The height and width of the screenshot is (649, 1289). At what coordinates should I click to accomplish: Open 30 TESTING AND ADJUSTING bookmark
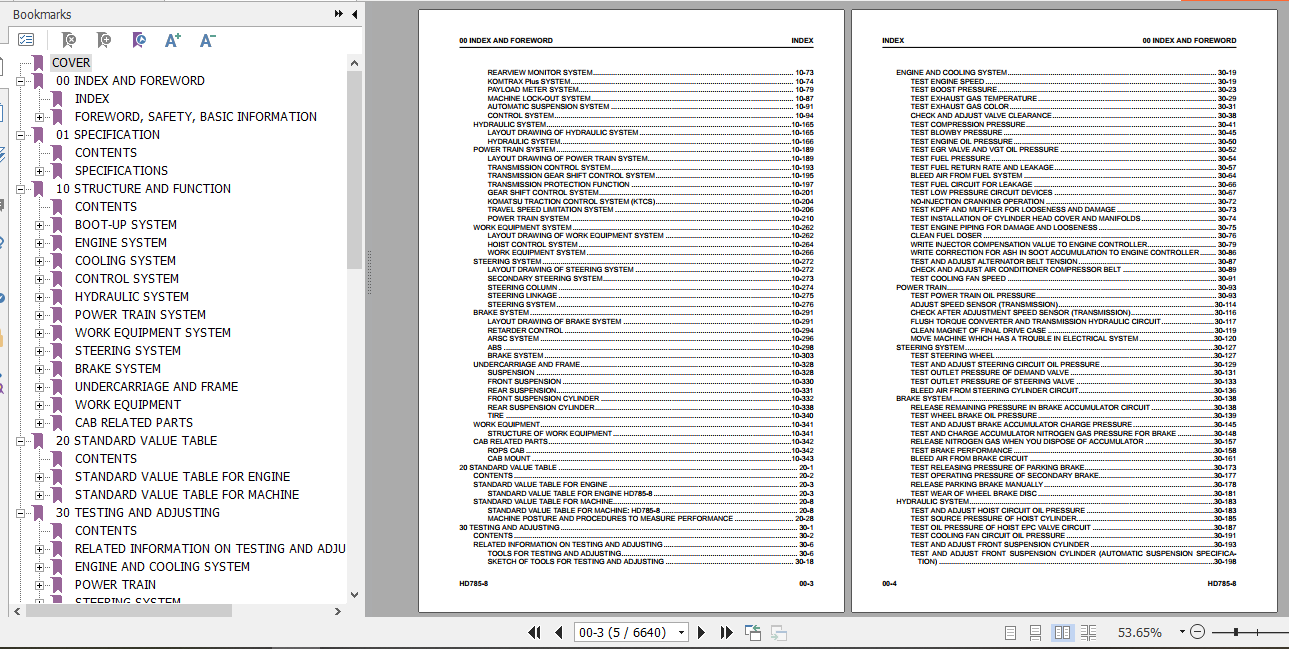[x=137, y=513]
